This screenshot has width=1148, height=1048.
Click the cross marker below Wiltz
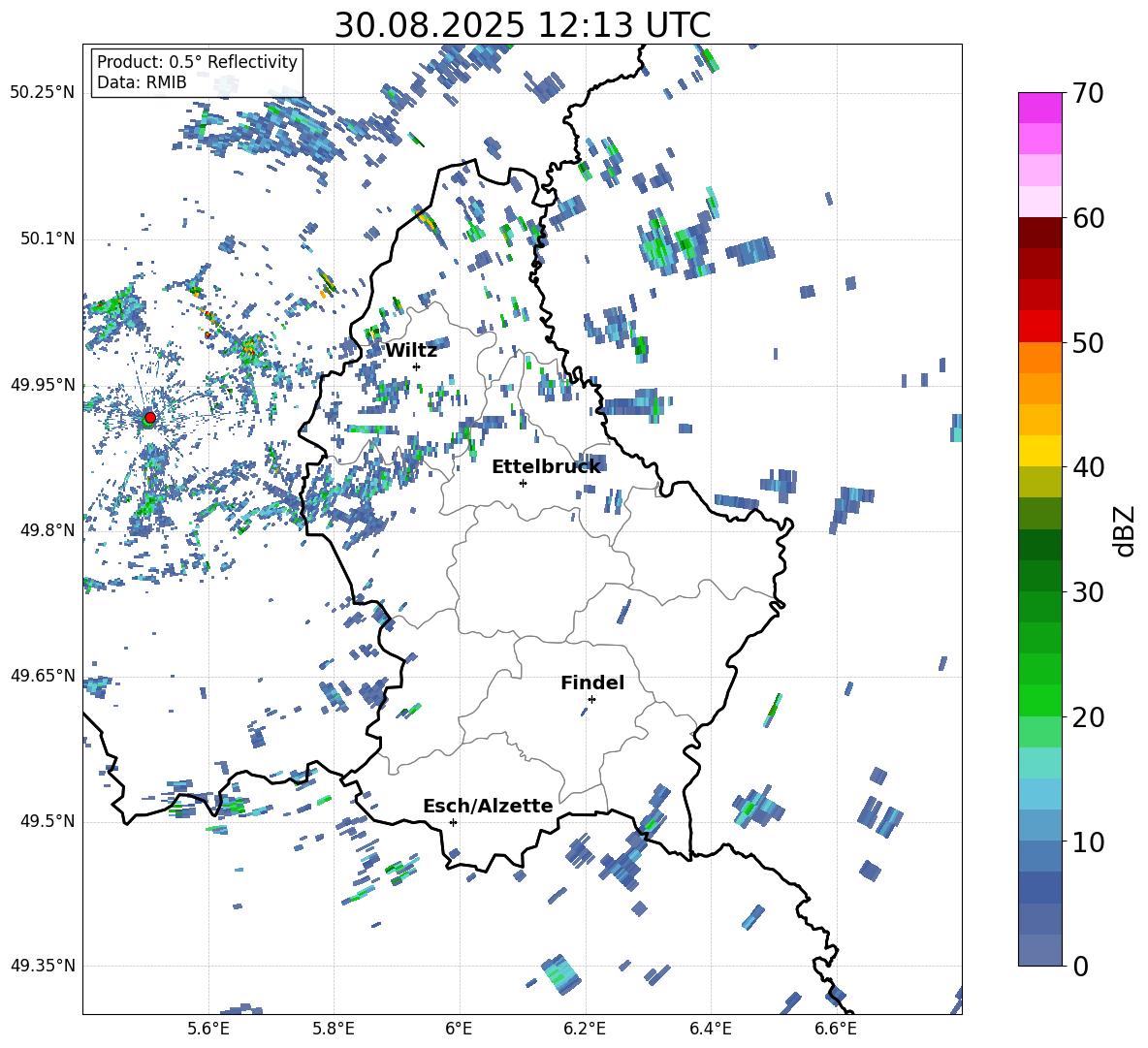[417, 366]
